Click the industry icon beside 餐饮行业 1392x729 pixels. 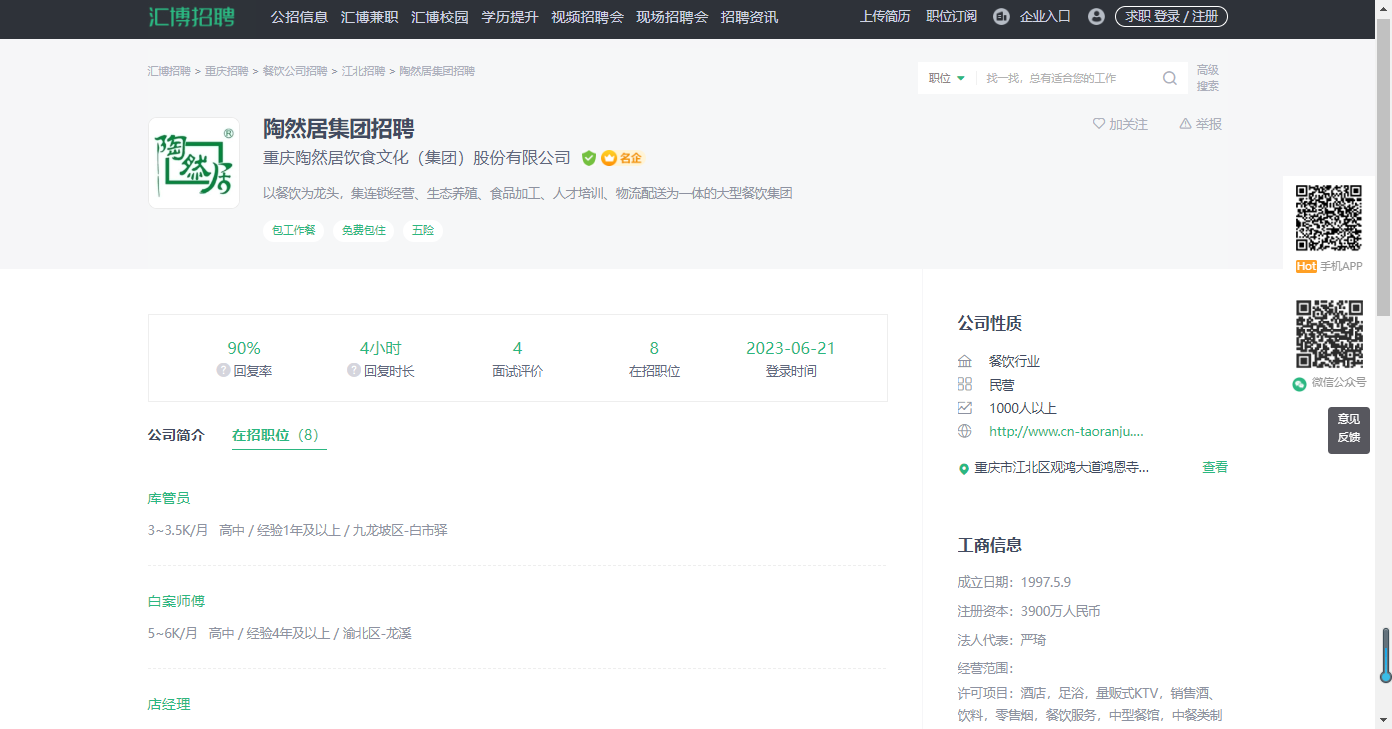[x=964, y=361]
